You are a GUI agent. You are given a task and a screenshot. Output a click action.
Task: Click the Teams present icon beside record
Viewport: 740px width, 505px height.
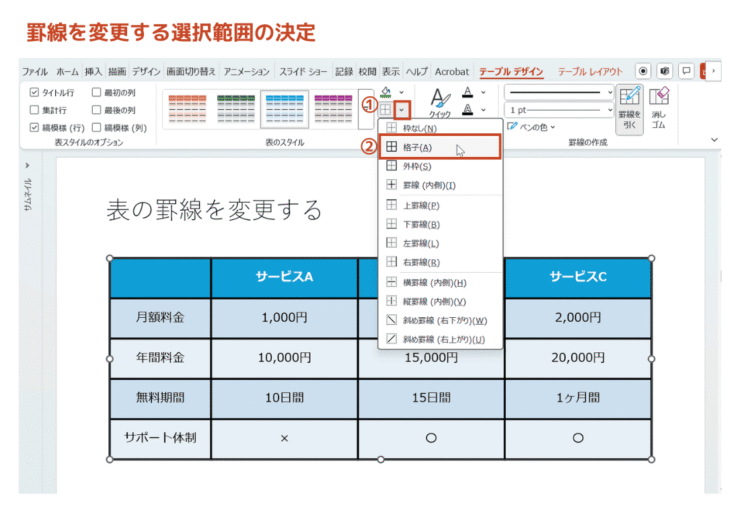(664, 71)
